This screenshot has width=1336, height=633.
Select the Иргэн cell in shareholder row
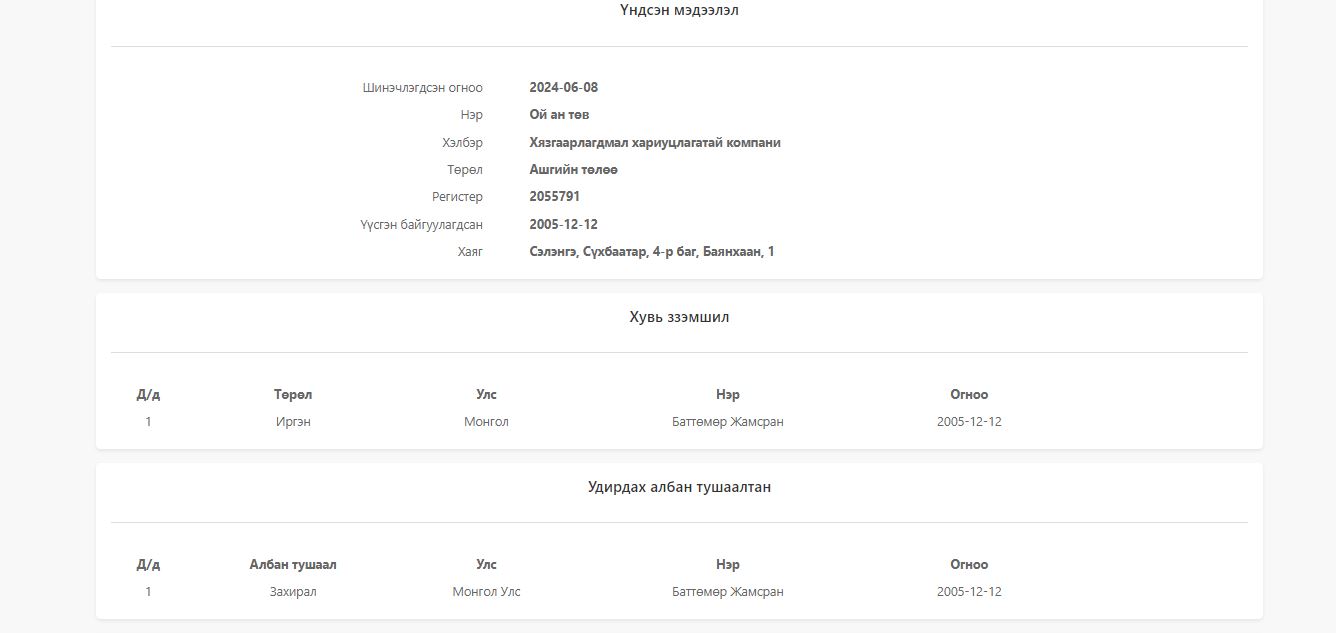(x=293, y=422)
